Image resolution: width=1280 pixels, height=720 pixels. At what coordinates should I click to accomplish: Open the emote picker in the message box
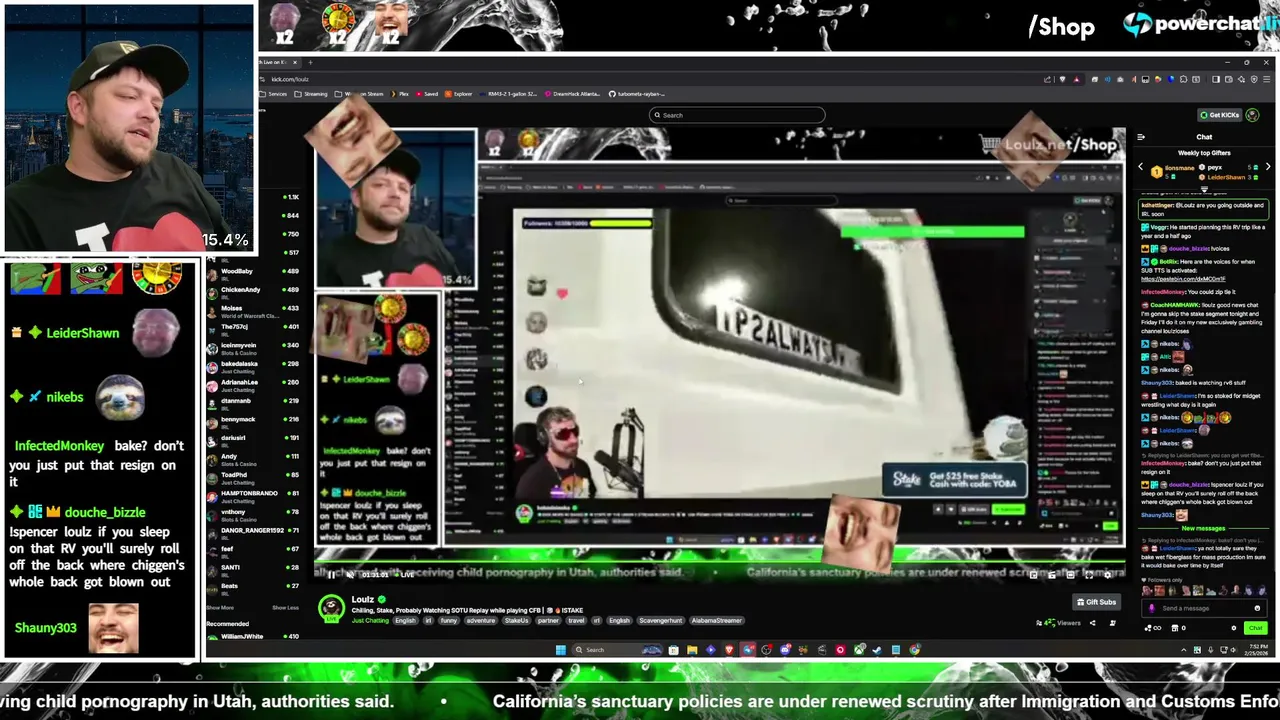1257,608
